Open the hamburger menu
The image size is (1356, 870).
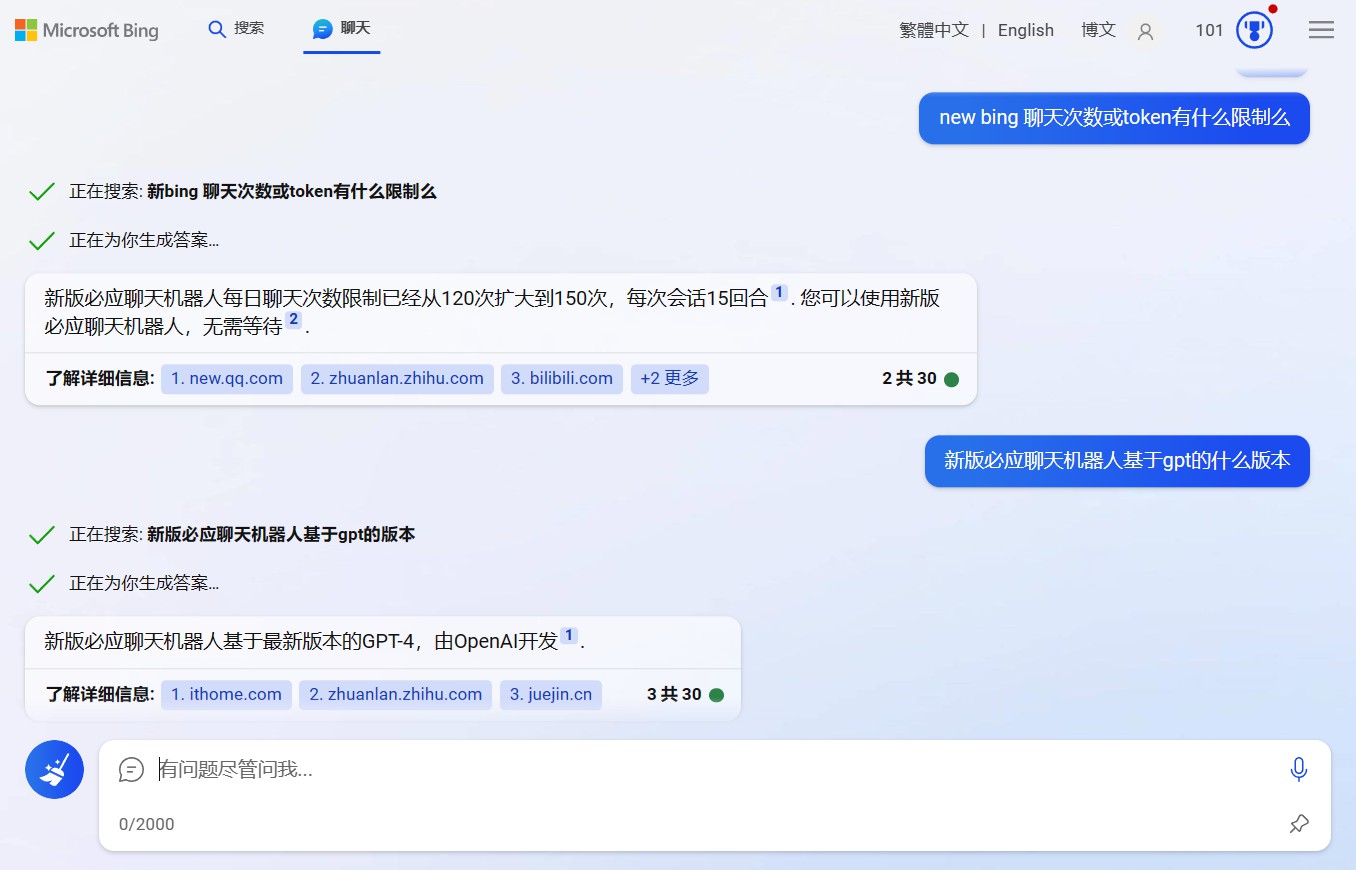(x=1321, y=30)
